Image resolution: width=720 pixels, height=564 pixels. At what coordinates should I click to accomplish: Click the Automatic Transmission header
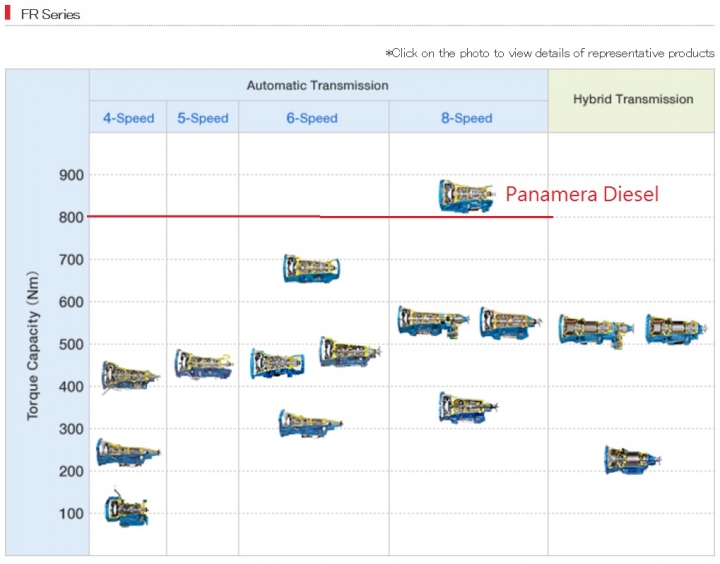(x=318, y=85)
